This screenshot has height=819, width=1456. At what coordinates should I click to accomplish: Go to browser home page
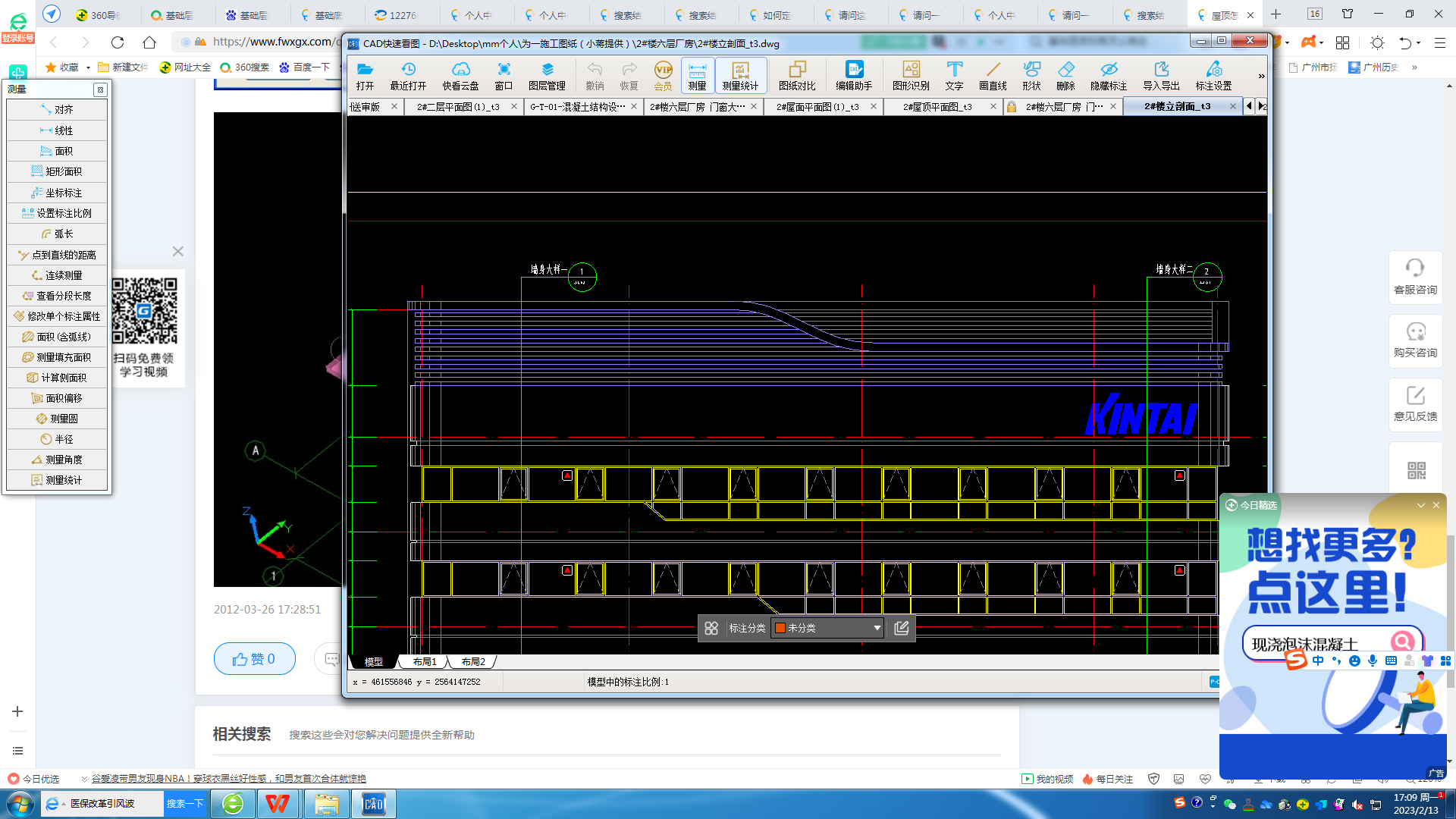[149, 42]
